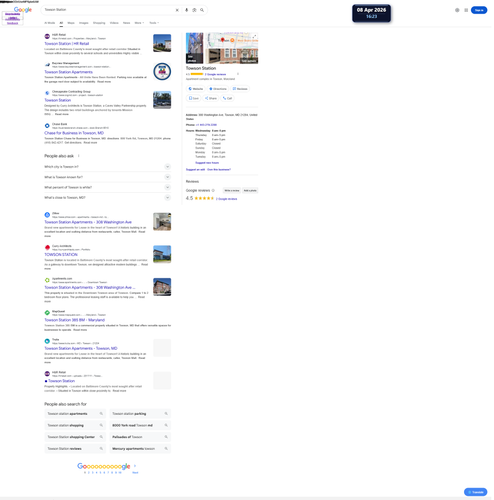Screen dimensions: 494x500
Task: Open Website button in knowledge panel
Action: (x=196, y=89)
